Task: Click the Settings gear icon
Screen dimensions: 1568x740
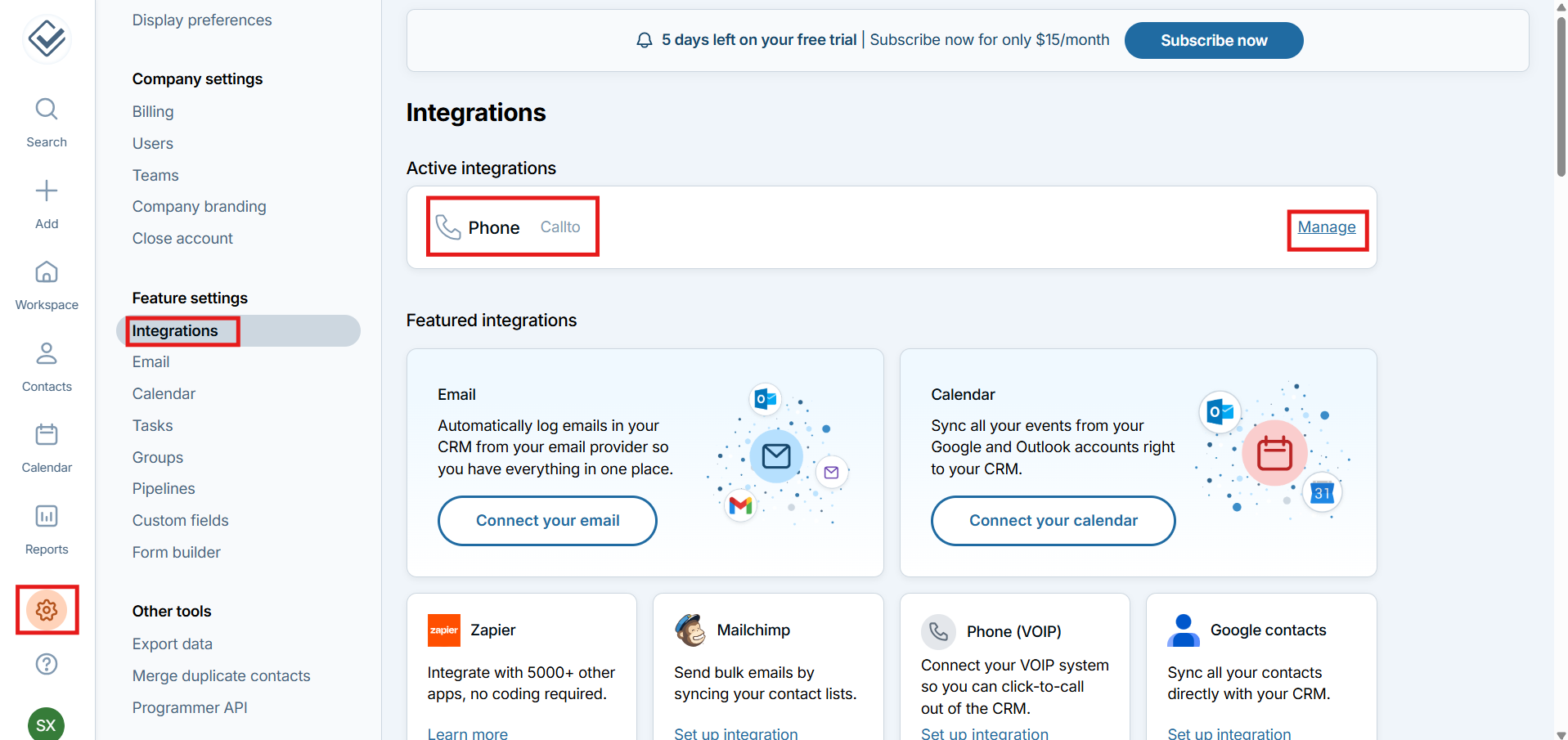Action: tap(47, 610)
